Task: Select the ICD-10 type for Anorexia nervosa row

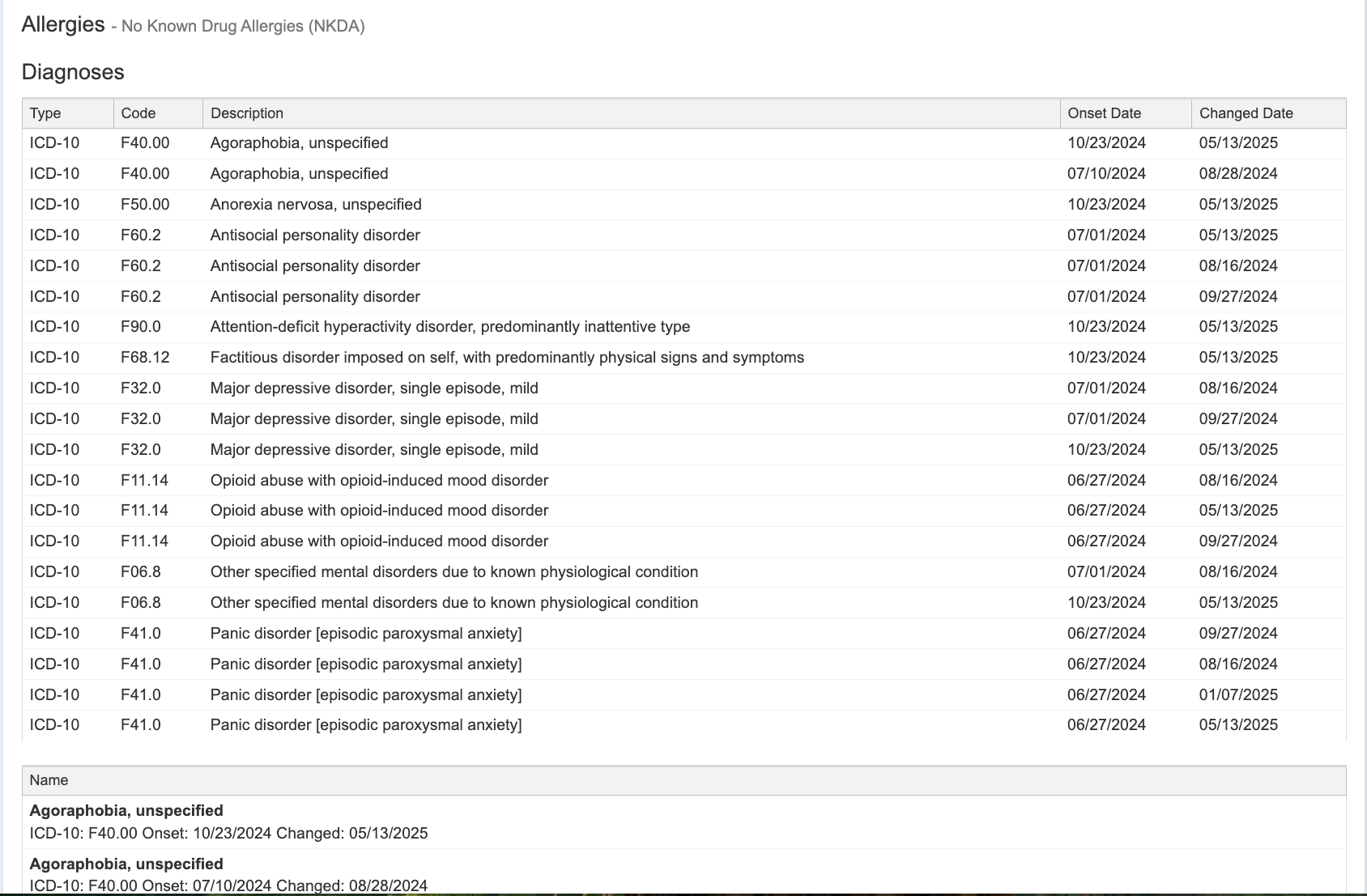Action: click(x=54, y=205)
